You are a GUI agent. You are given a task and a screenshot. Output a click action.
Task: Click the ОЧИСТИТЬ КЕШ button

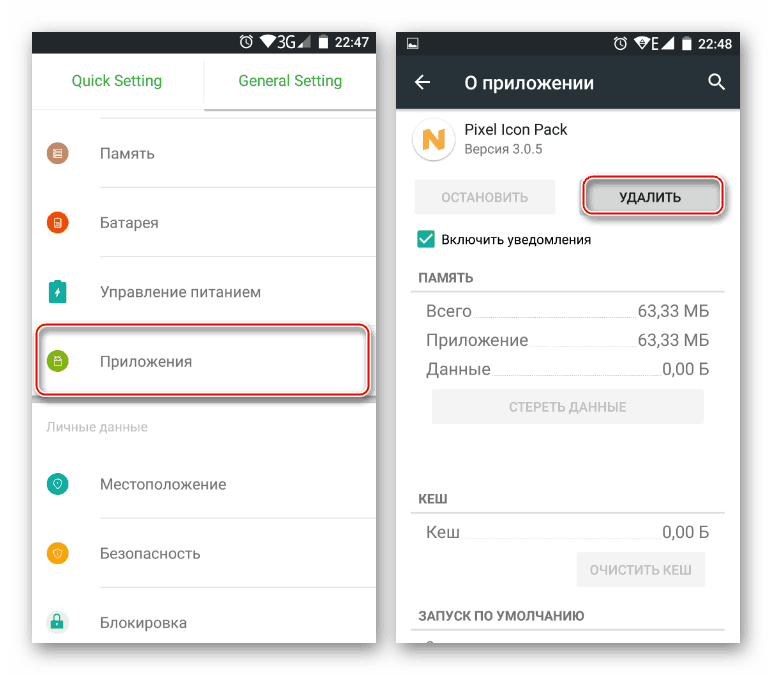pos(641,570)
